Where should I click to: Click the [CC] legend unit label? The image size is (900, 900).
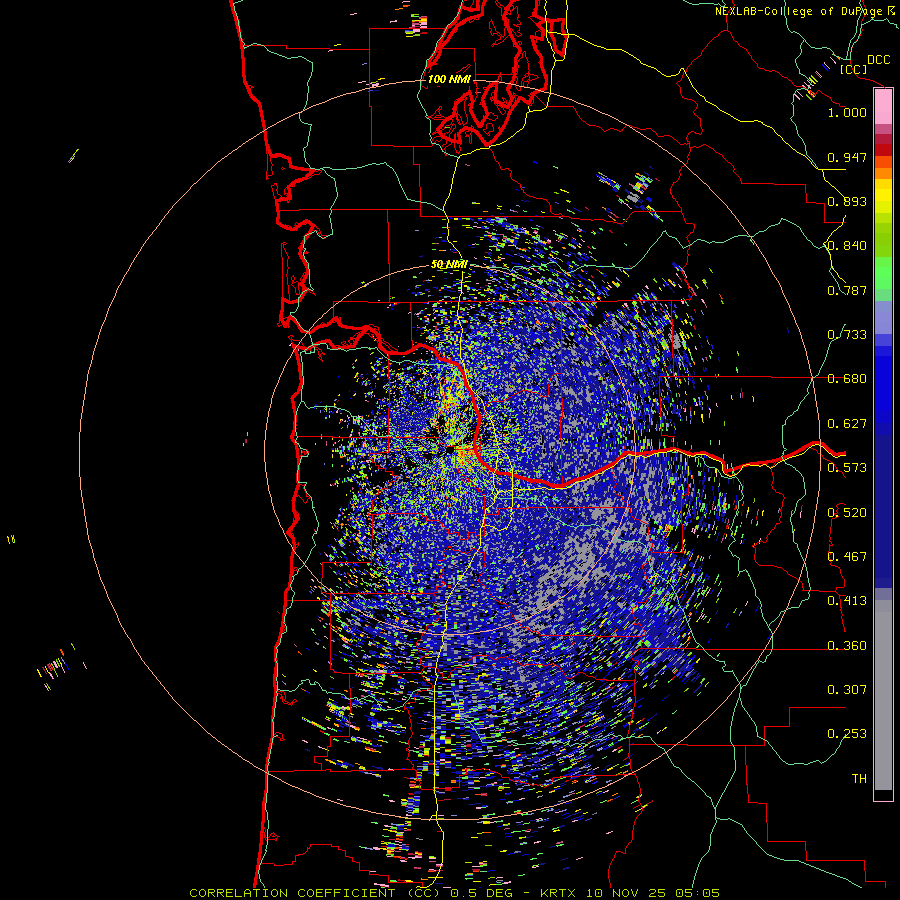[854, 69]
